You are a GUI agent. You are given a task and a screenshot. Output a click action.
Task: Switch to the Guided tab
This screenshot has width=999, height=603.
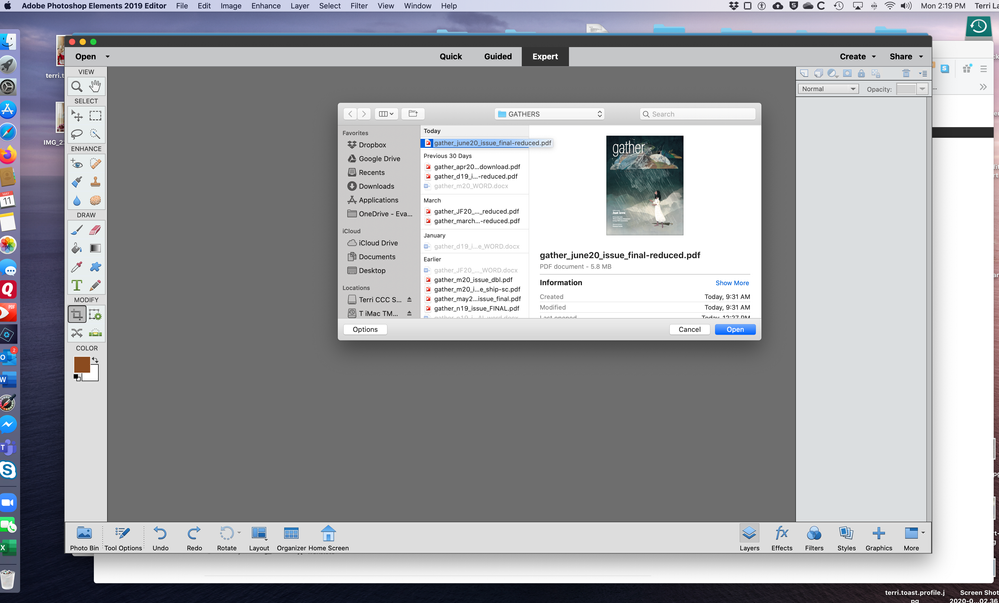(x=498, y=57)
